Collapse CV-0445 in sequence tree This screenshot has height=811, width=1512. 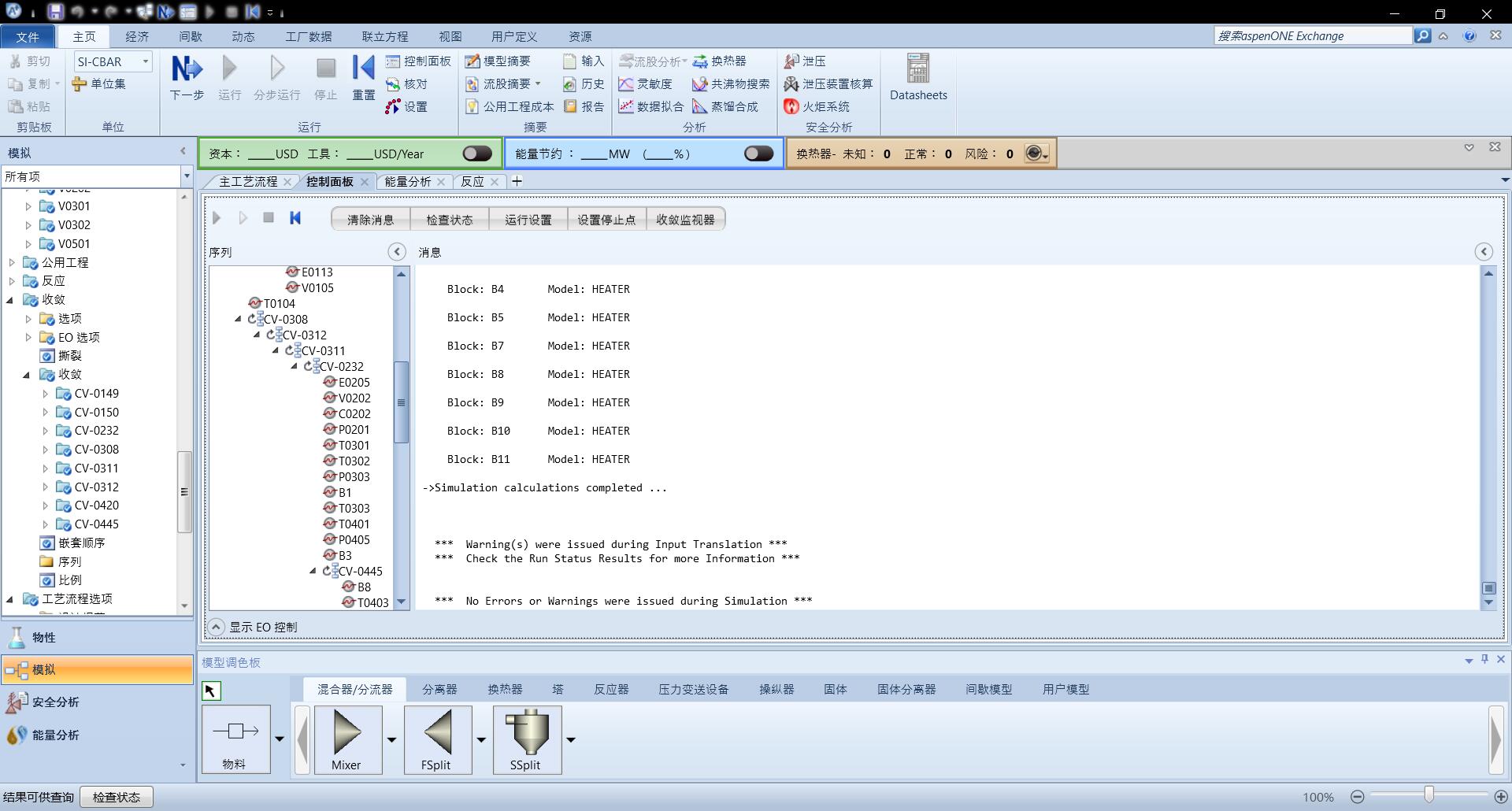(x=313, y=571)
